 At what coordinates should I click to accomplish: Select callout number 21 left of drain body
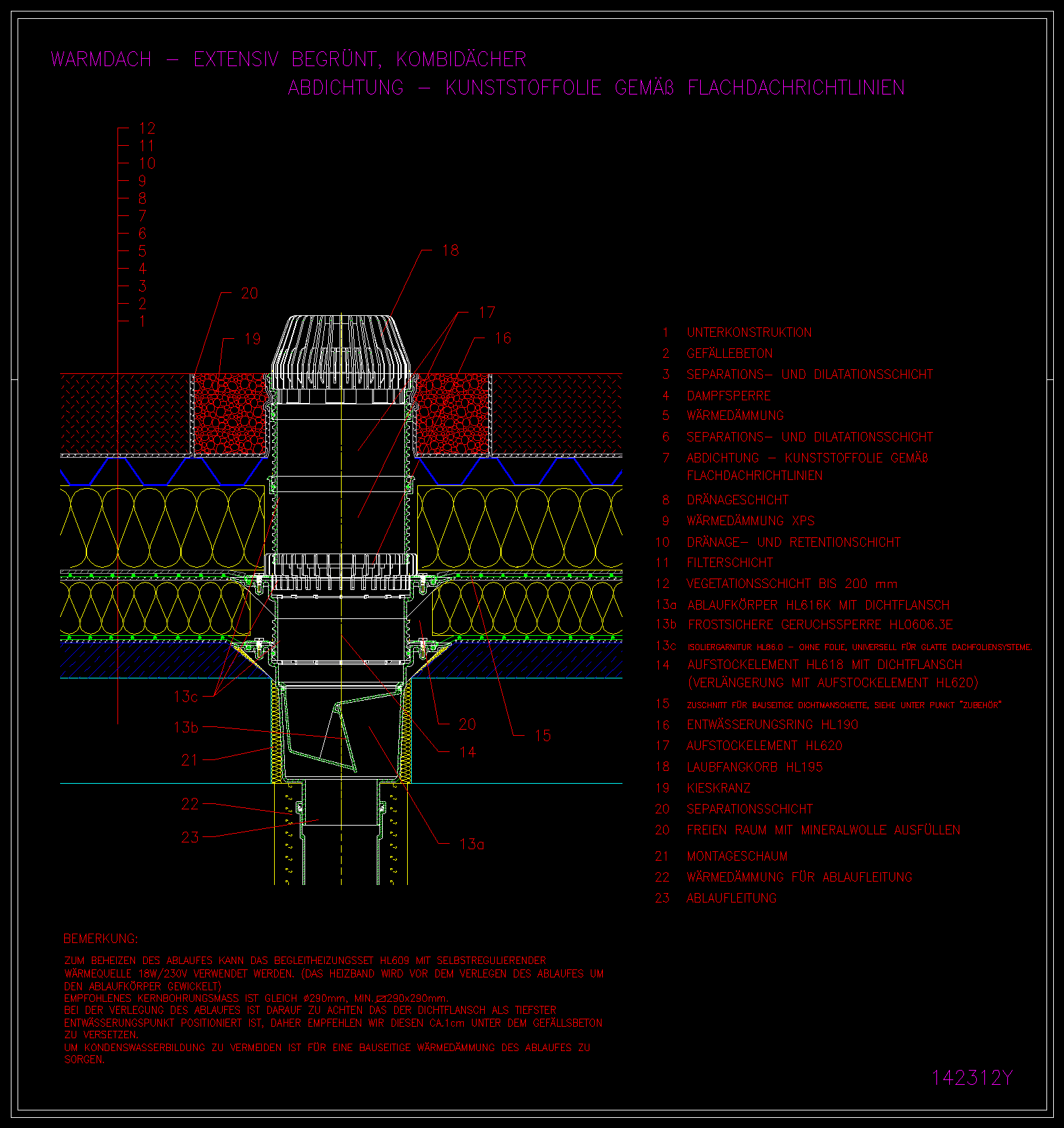click(x=190, y=760)
